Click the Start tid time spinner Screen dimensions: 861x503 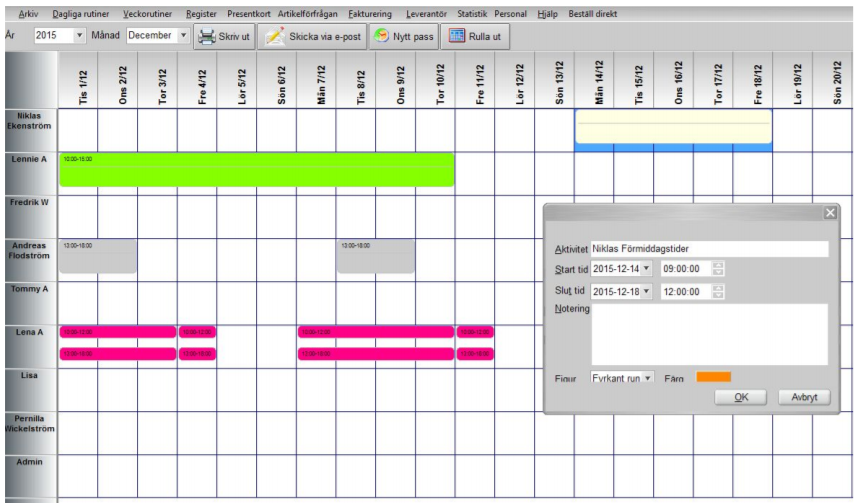(x=718, y=269)
